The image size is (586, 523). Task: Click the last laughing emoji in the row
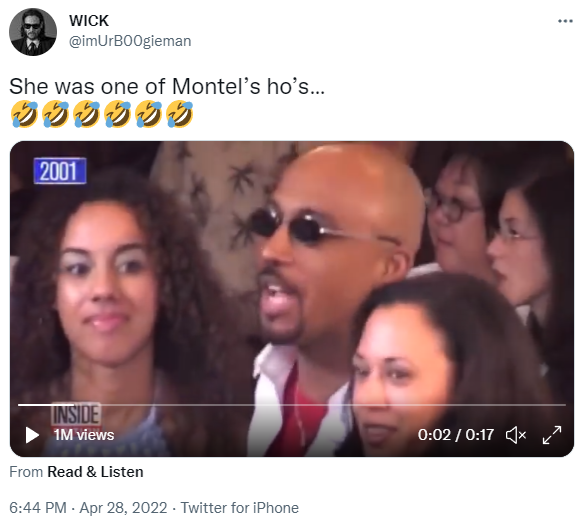pos(180,114)
